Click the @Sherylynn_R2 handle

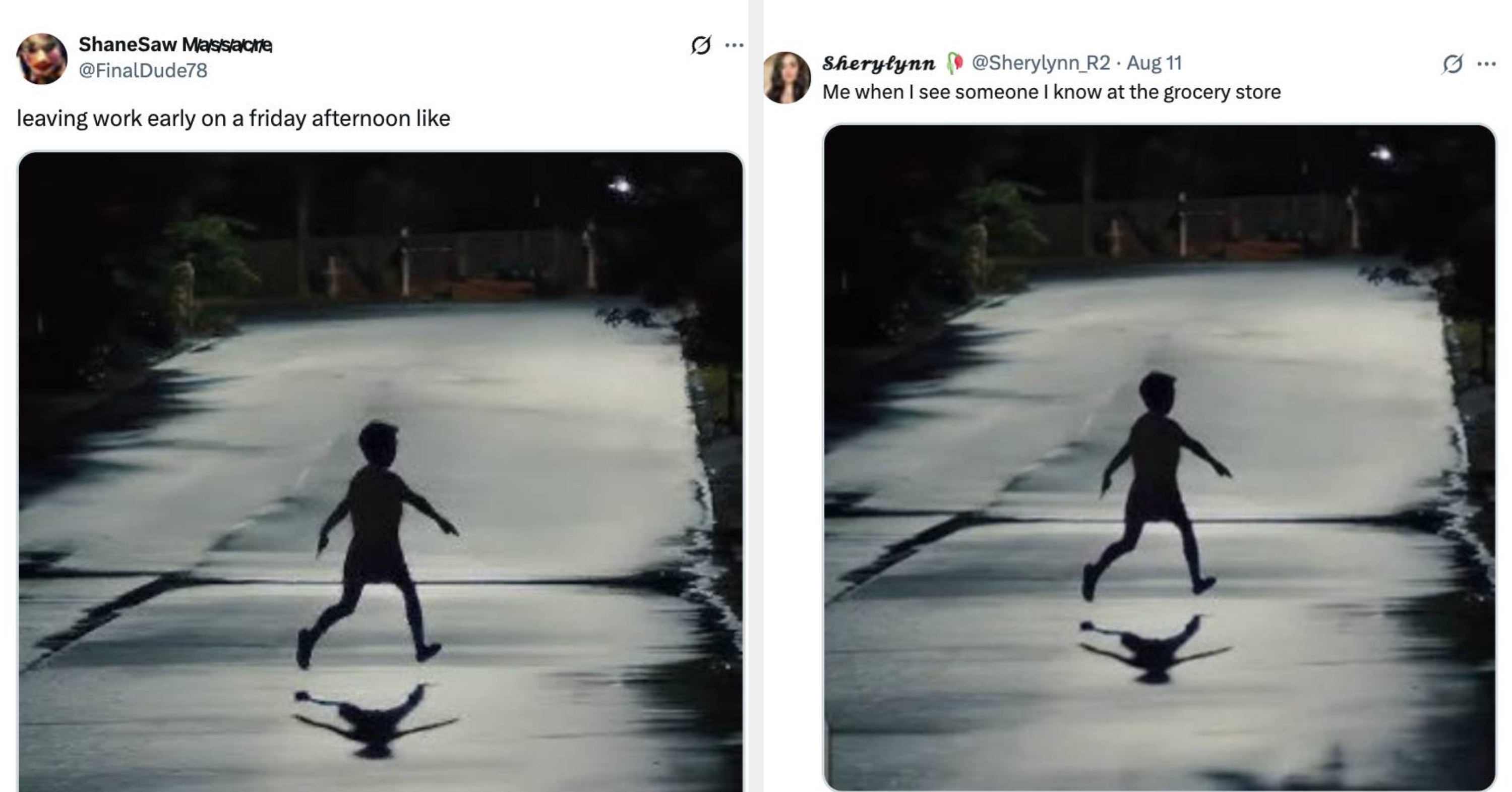point(1041,63)
